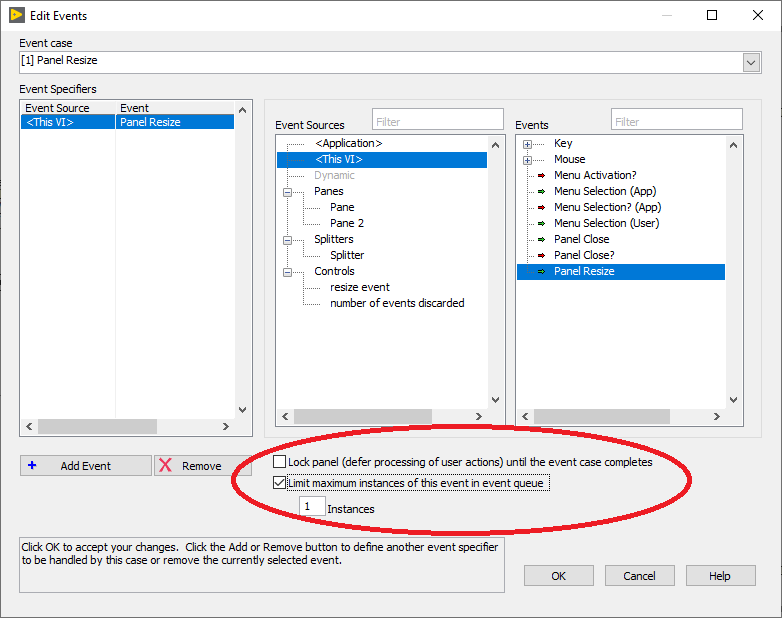This screenshot has height=618, width=782.
Task: Select <Application> in Event Sources
Action: tap(349, 143)
